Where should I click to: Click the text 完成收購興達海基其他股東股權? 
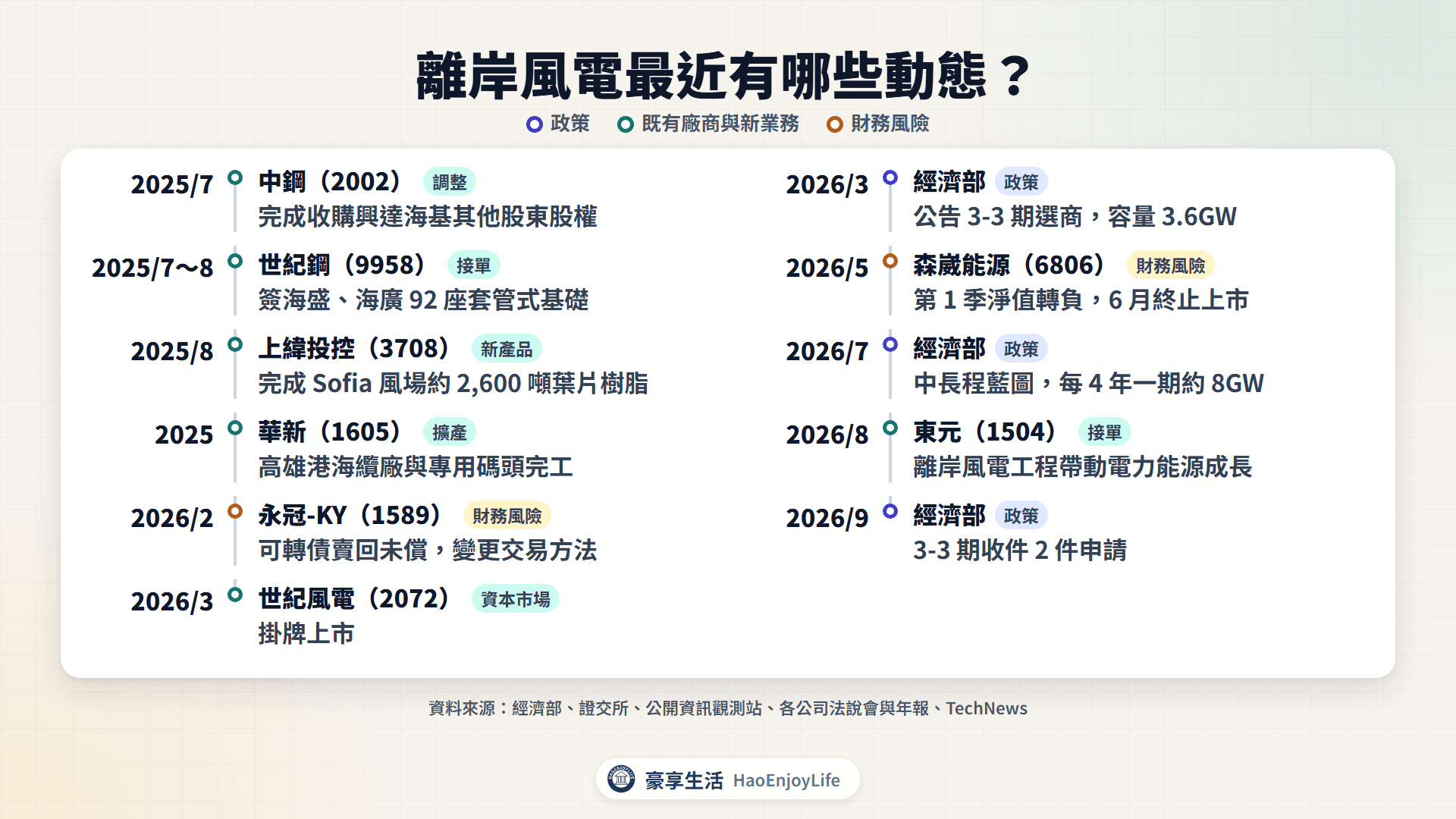(x=428, y=217)
